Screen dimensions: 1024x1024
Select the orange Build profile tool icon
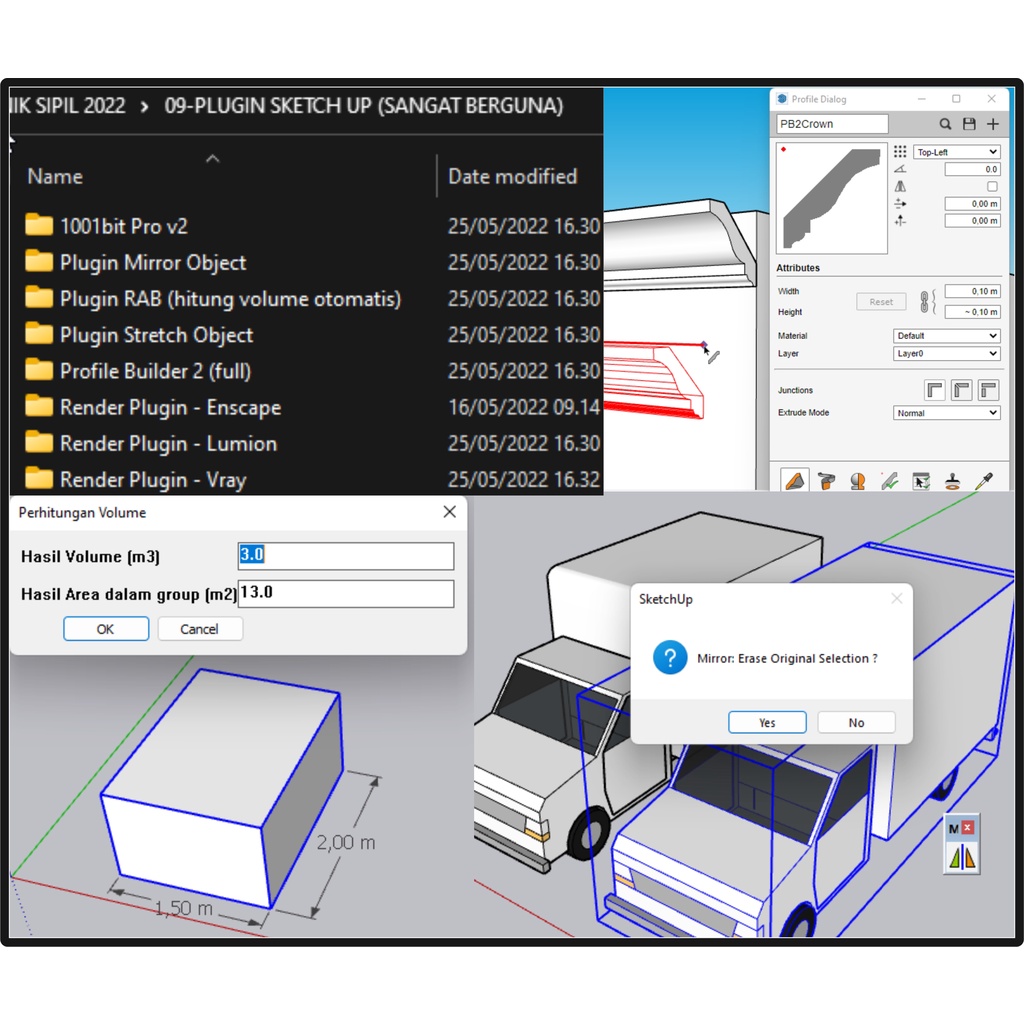795,481
